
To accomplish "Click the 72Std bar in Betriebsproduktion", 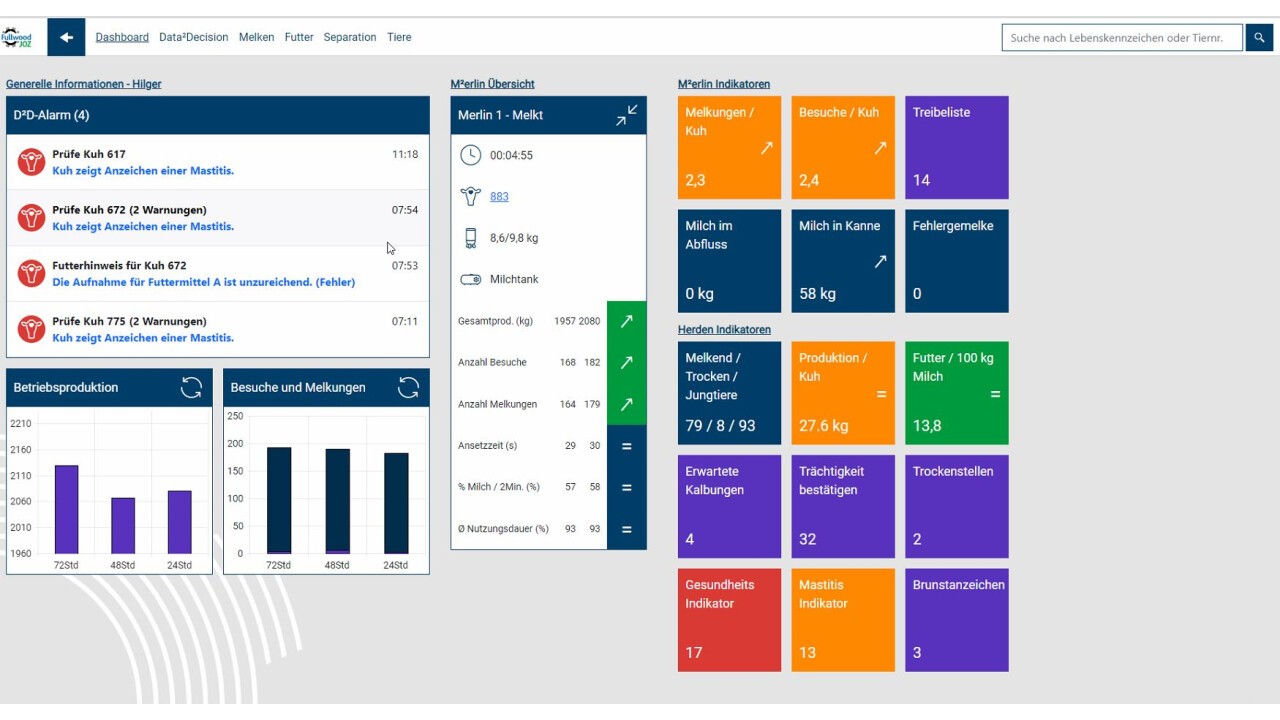I will pyautogui.click(x=66, y=509).
